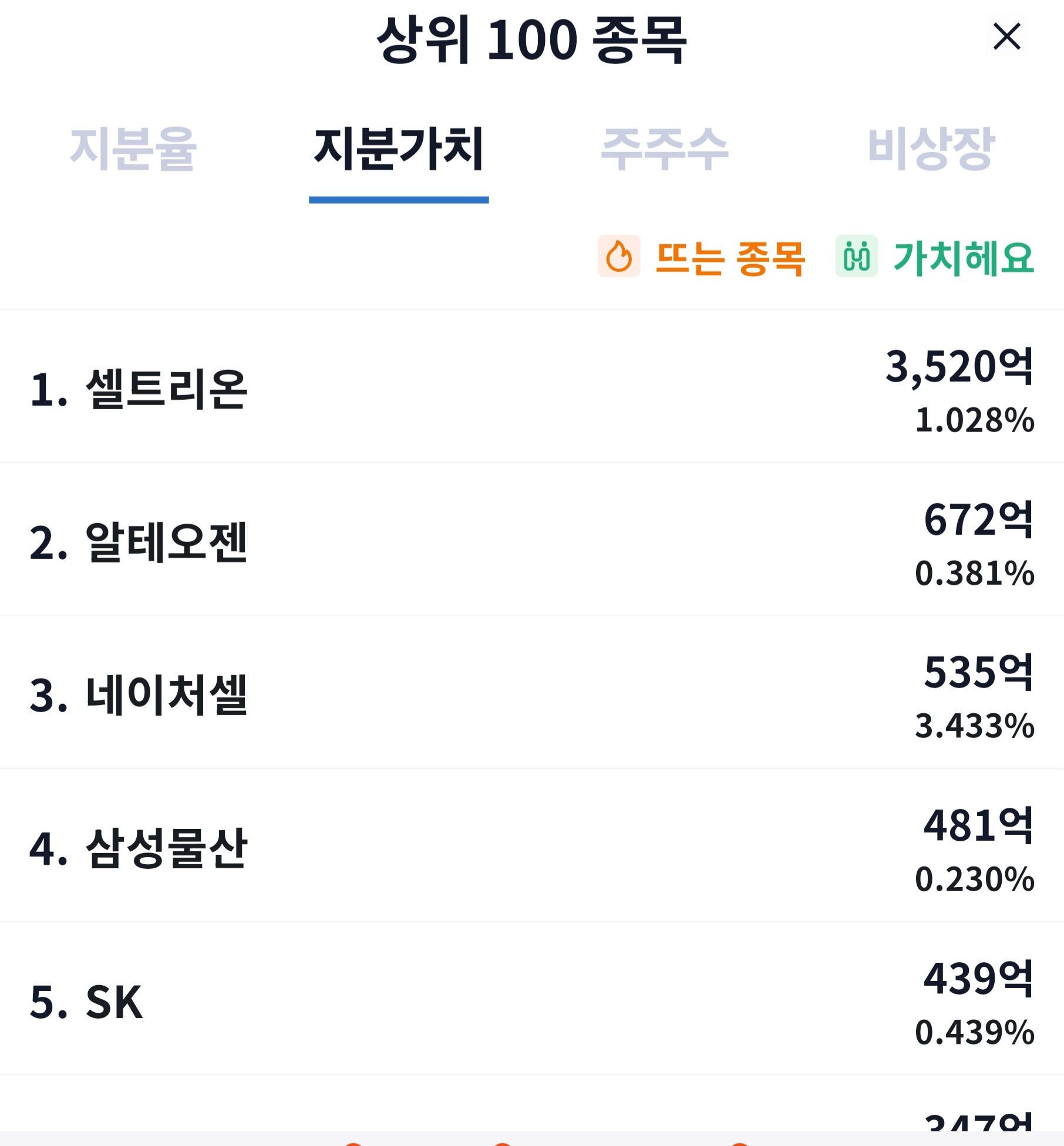This screenshot has height=1146, width=1064.
Task: Tap the 0.439% stake of SK
Action: [x=975, y=1032]
